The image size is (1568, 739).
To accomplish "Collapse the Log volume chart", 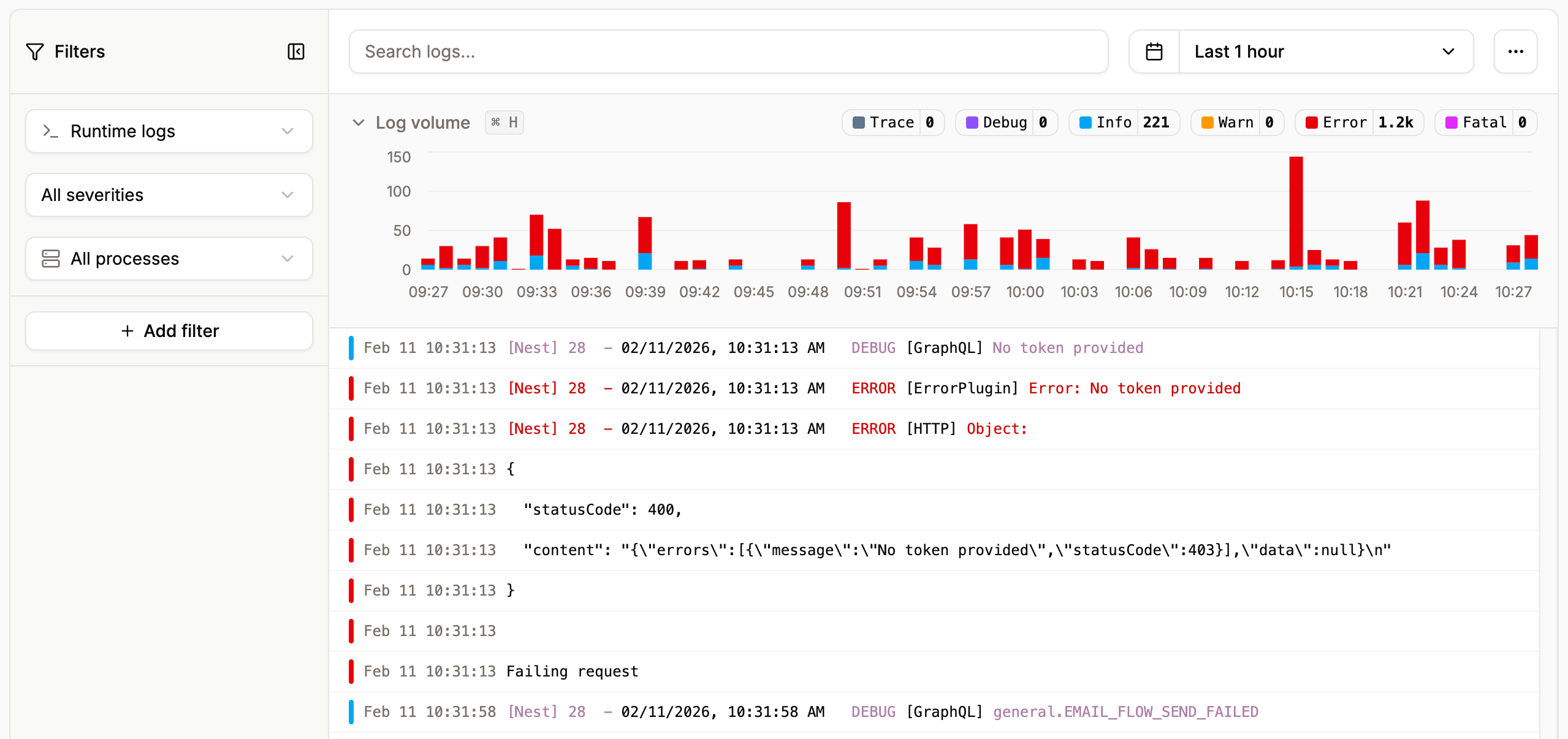I will pos(359,122).
